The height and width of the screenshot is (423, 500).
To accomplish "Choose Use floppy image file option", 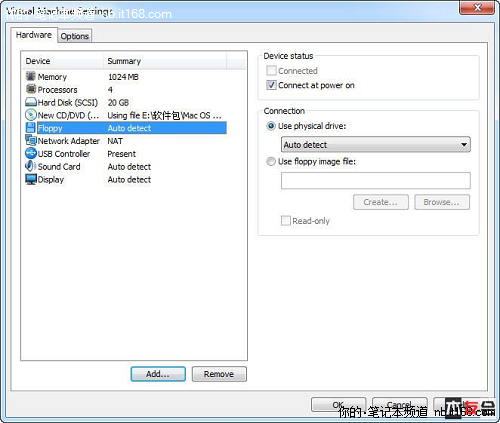I will click(271, 162).
